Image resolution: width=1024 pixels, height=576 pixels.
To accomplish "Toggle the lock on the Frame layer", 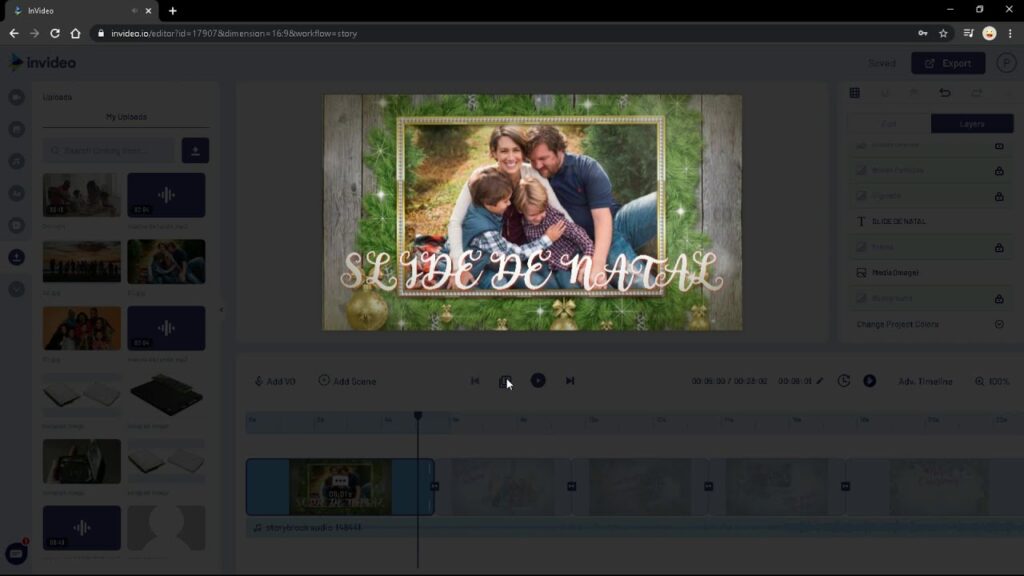I will [x=999, y=248].
